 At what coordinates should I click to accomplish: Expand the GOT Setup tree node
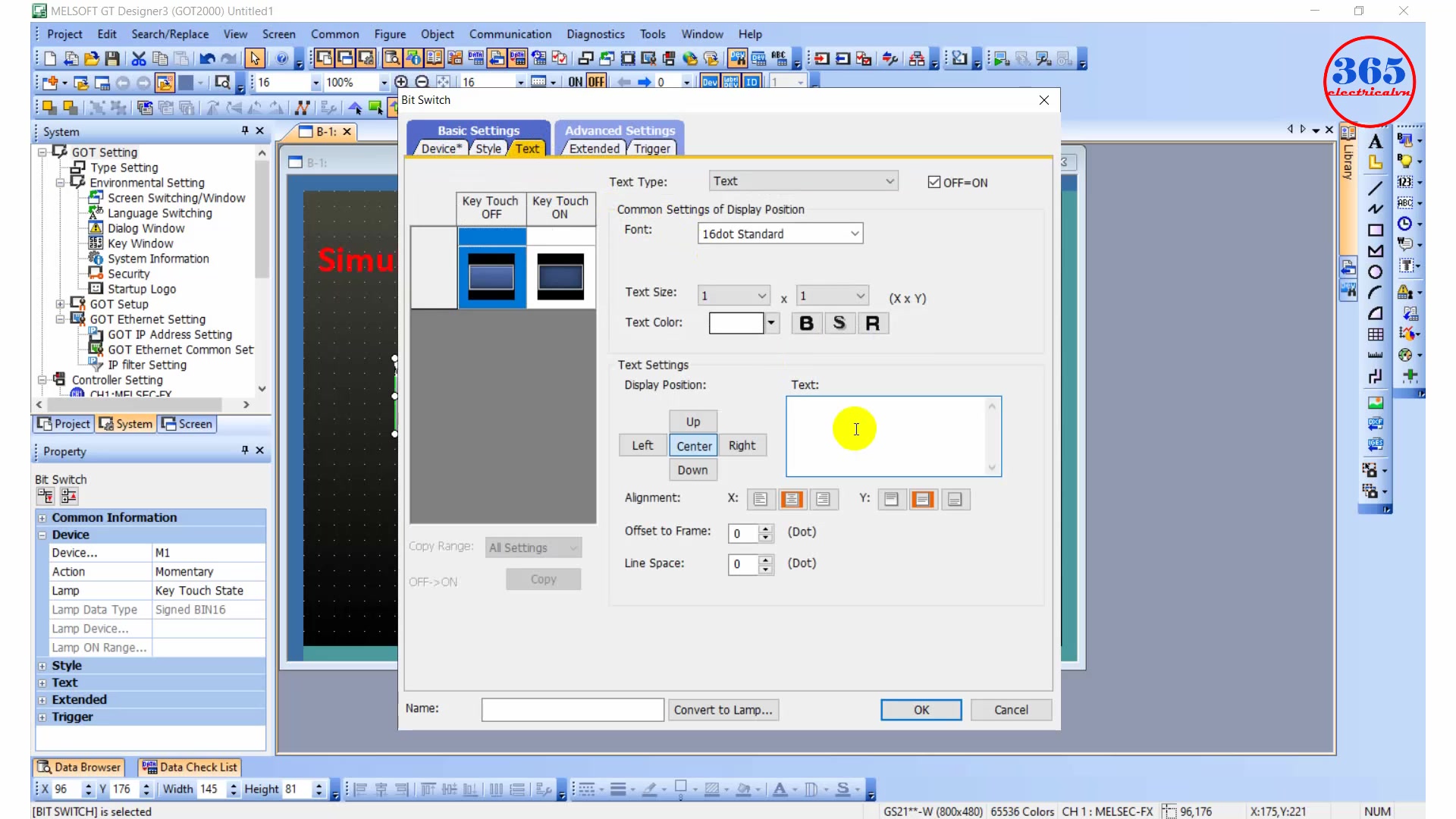60,304
